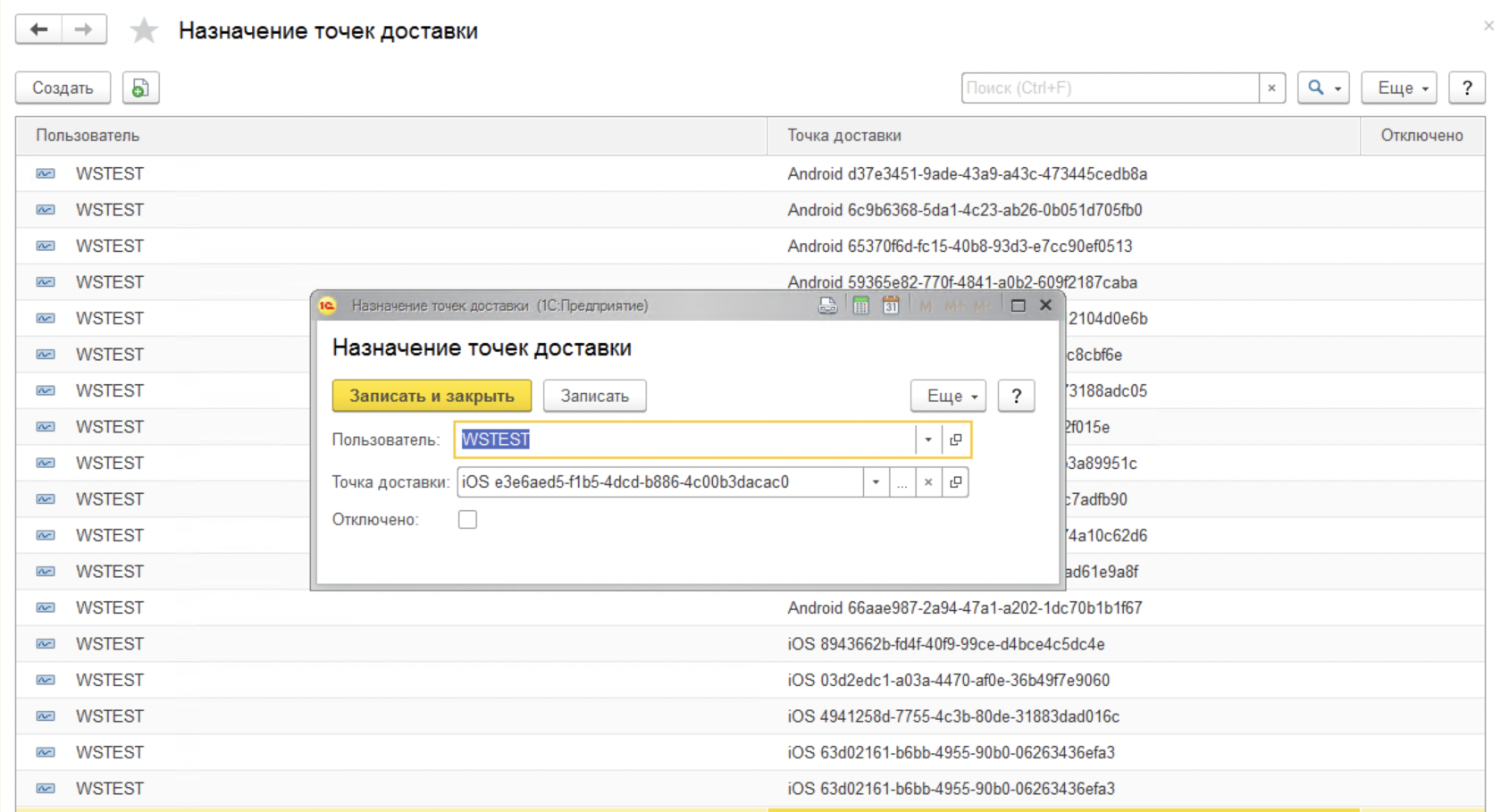Click the Создать button
1501x812 pixels.
point(63,88)
